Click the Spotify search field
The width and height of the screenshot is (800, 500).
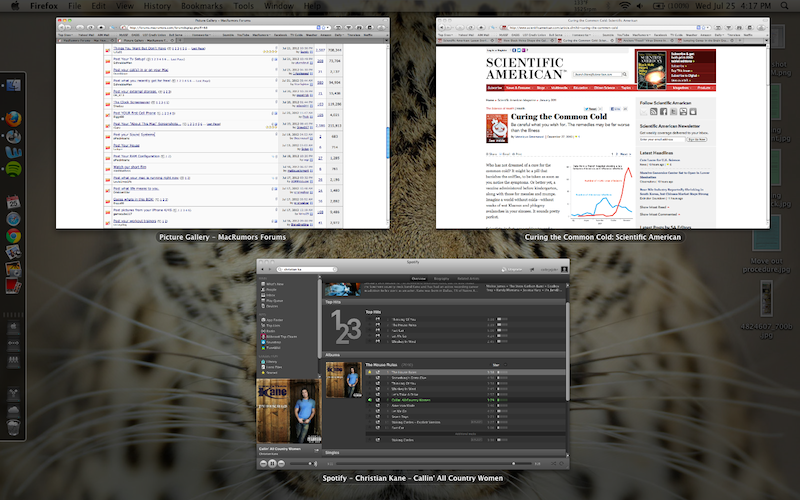point(307,269)
